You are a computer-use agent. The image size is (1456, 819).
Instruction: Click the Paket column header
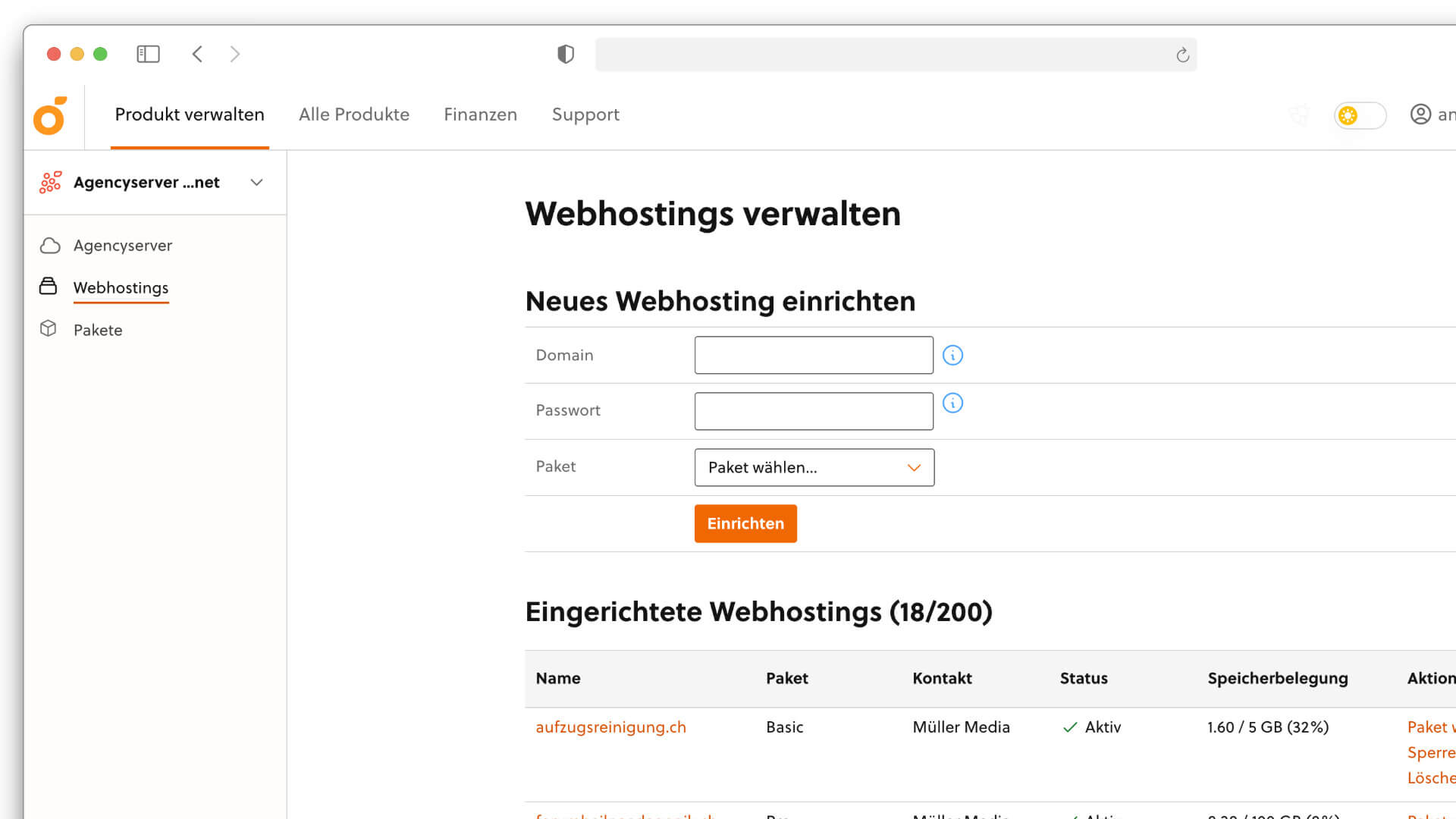(x=787, y=678)
